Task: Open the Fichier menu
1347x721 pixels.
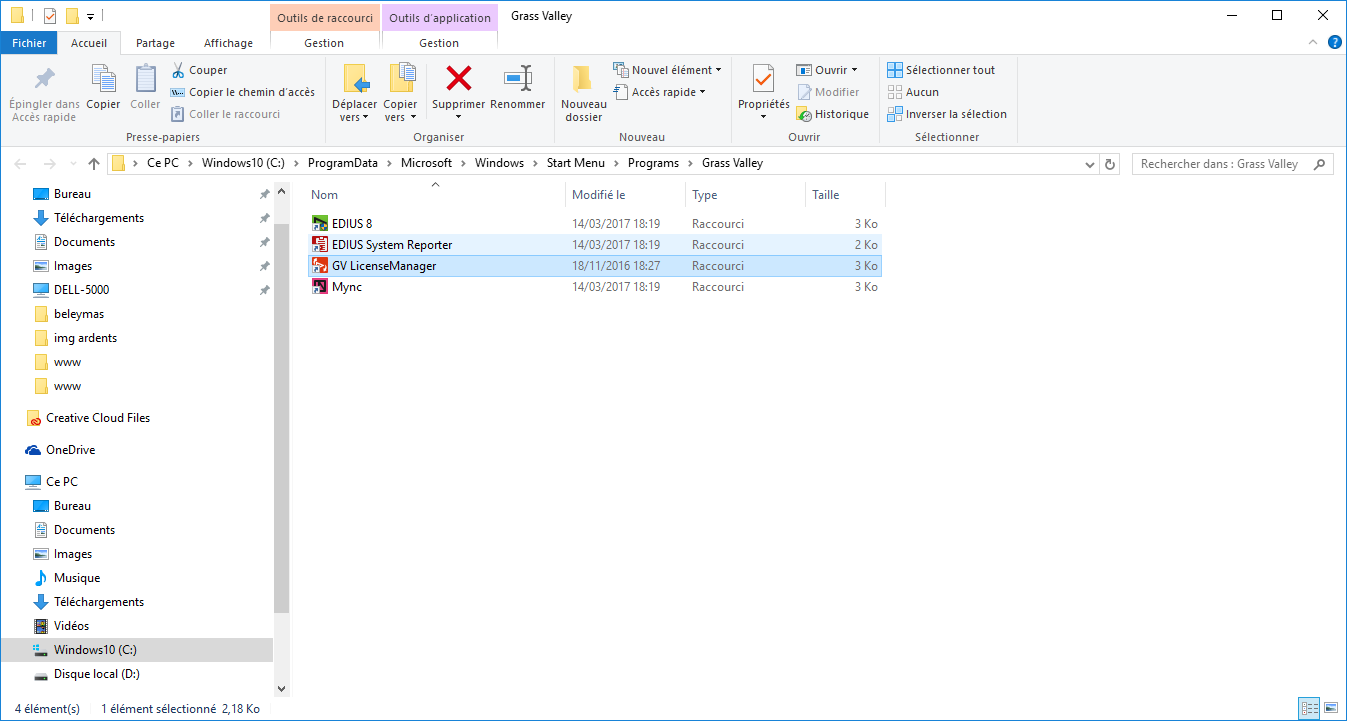Action: (x=29, y=43)
